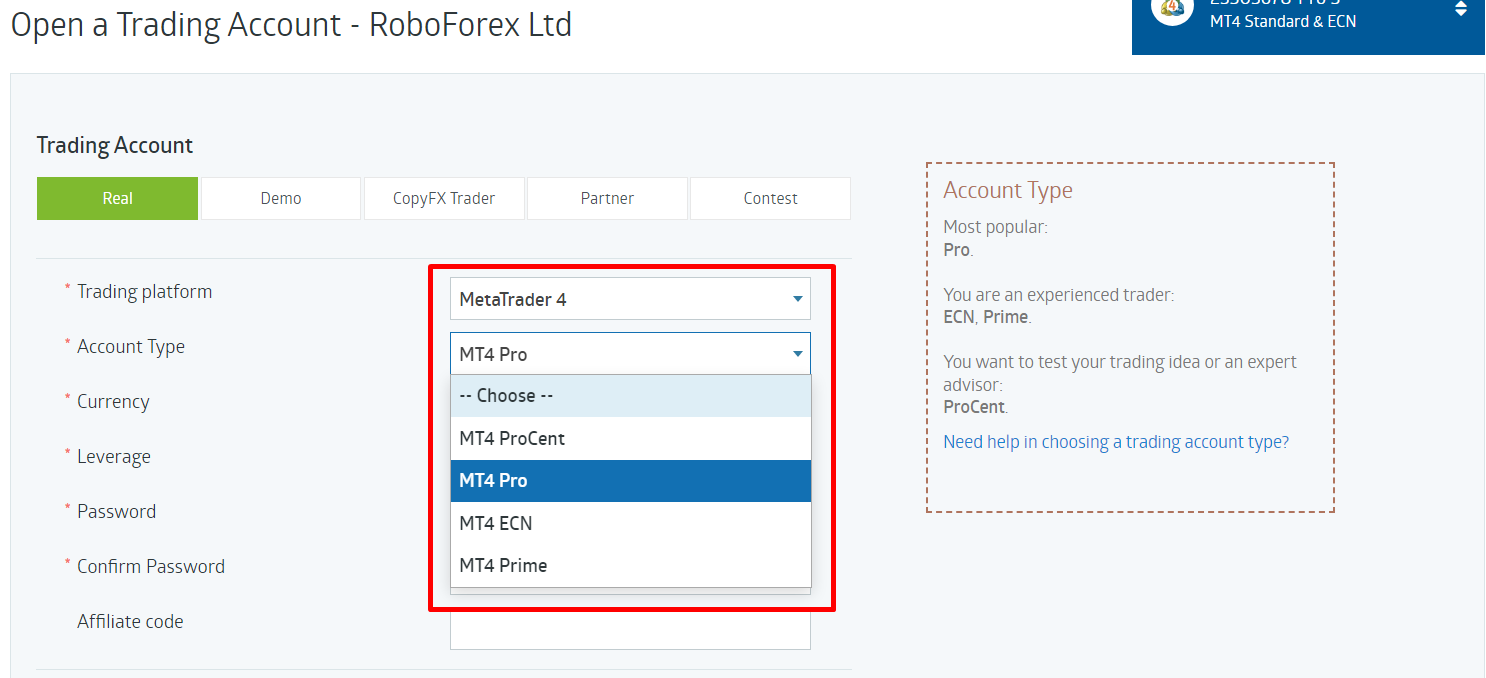Image resolution: width=1486 pixels, height=678 pixels.
Task: Pick MT4 Prime account type
Action: [630, 565]
